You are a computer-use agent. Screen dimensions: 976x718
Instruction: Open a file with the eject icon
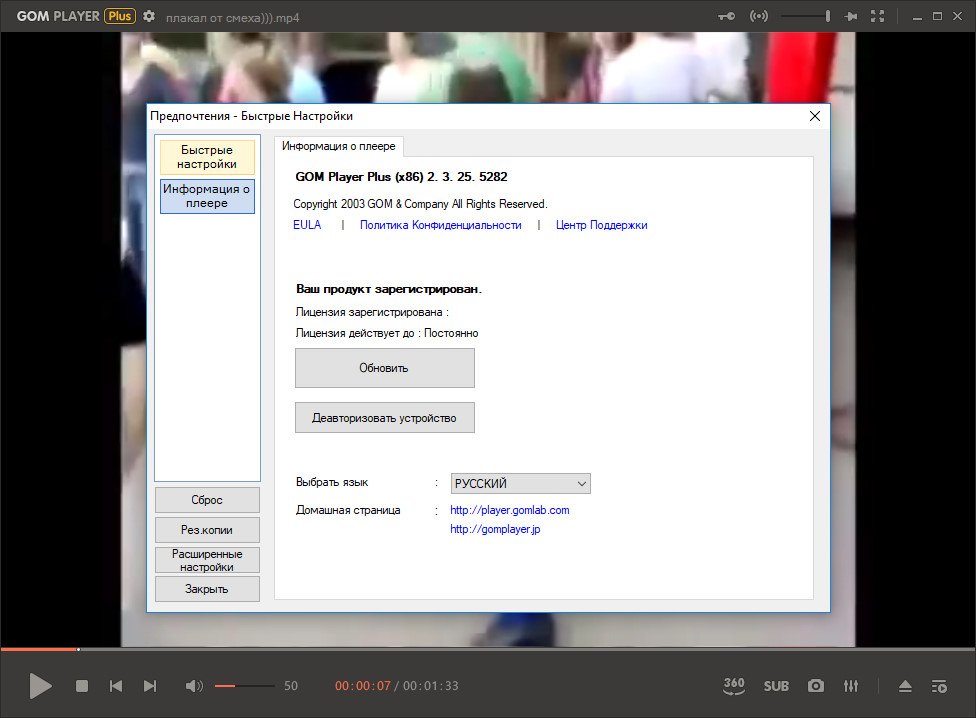point(905,686)
